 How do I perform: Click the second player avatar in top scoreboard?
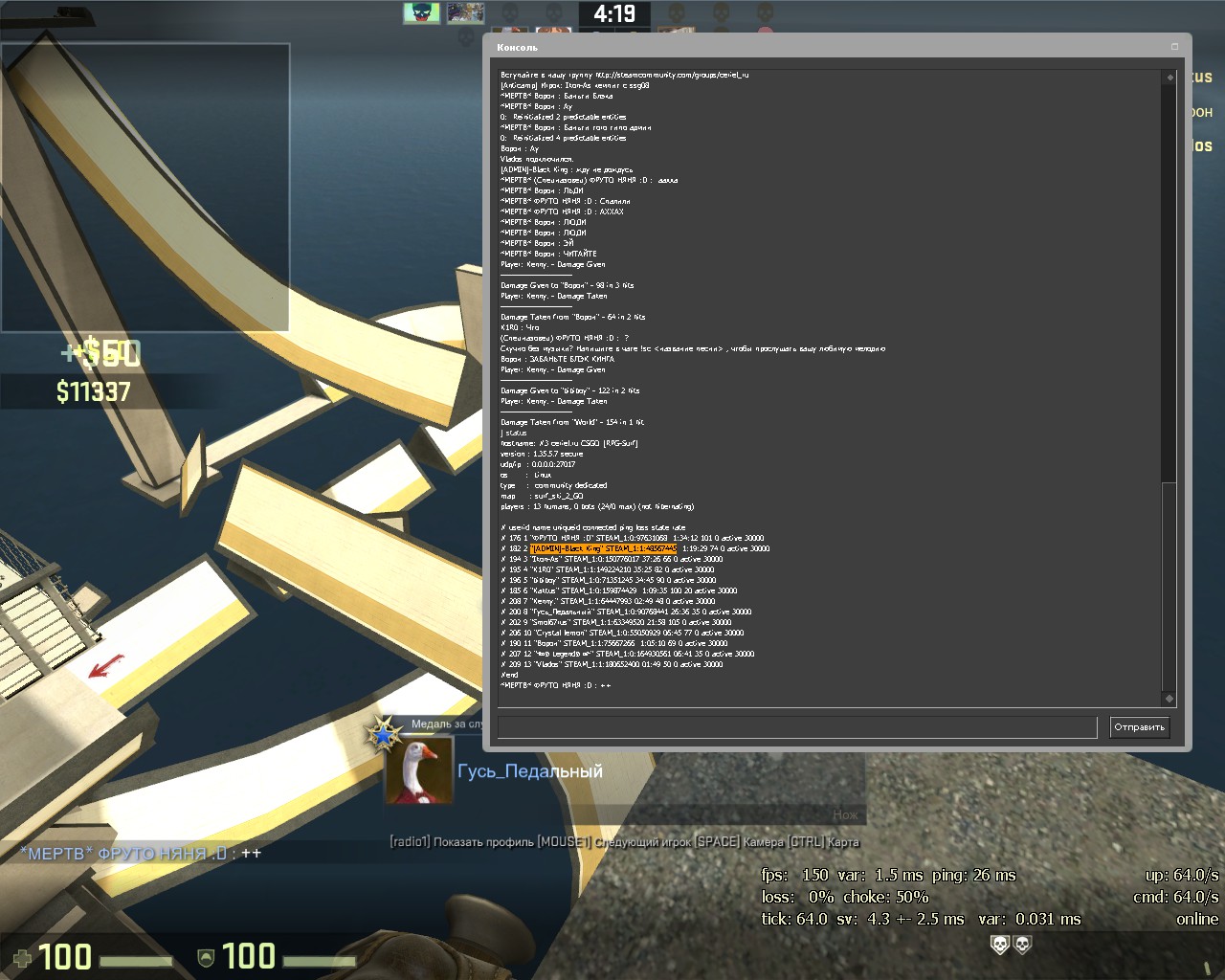point(466,13)
